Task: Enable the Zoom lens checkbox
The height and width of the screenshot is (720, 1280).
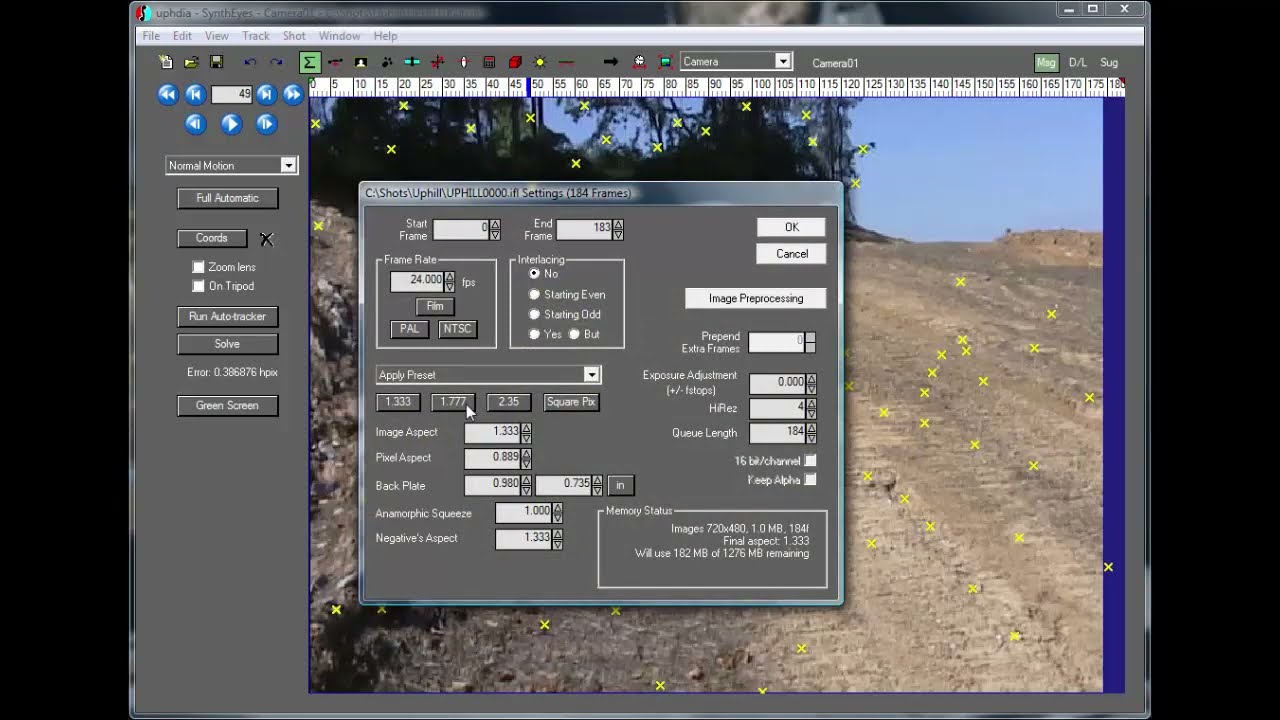Action: (x=198, y=267)
